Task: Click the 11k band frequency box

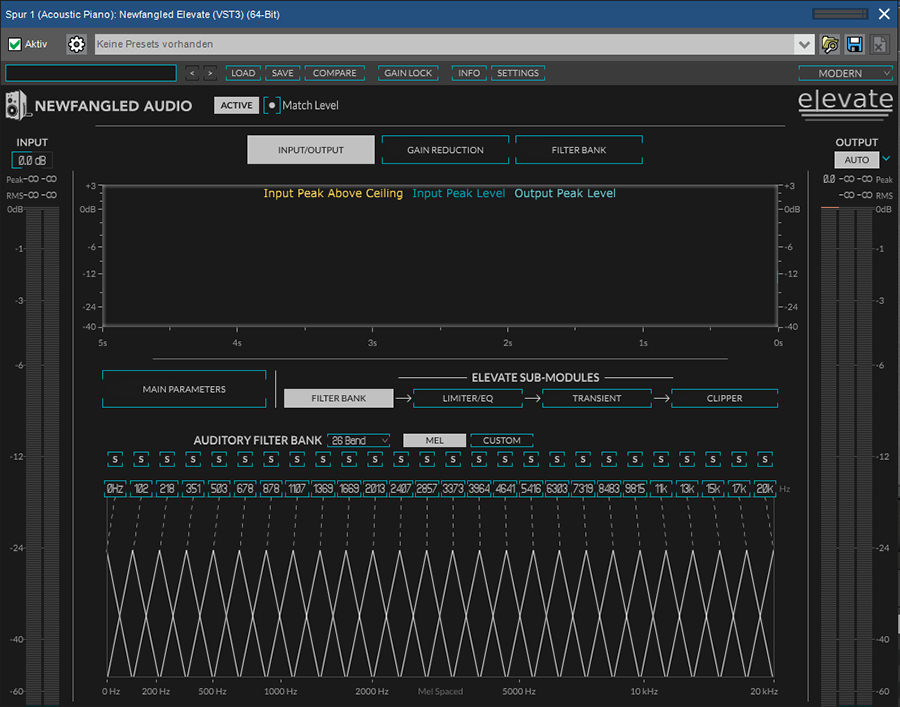Action: click(661, 488)
